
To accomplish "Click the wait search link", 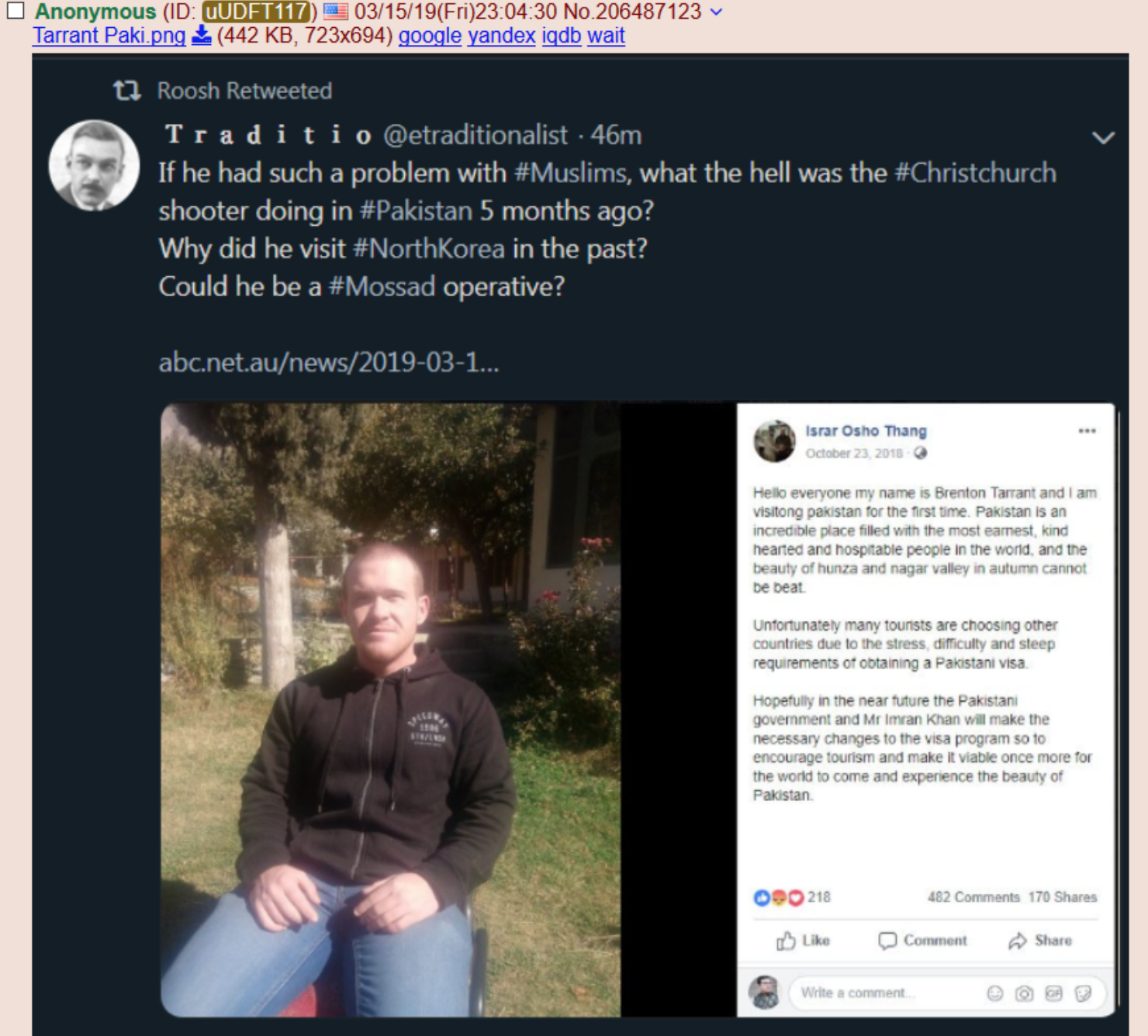I will 606,36.
